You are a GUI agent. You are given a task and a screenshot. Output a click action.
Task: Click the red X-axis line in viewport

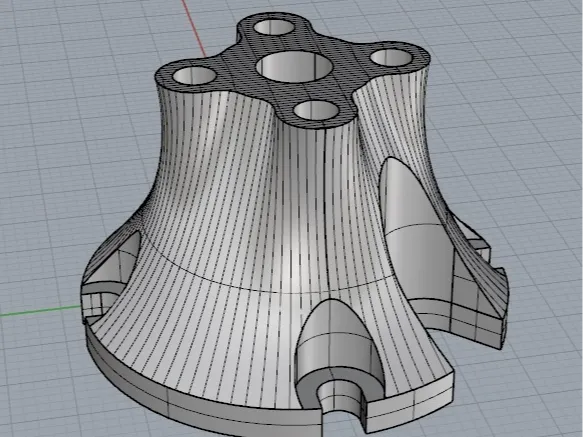click(x=194, y=28)
